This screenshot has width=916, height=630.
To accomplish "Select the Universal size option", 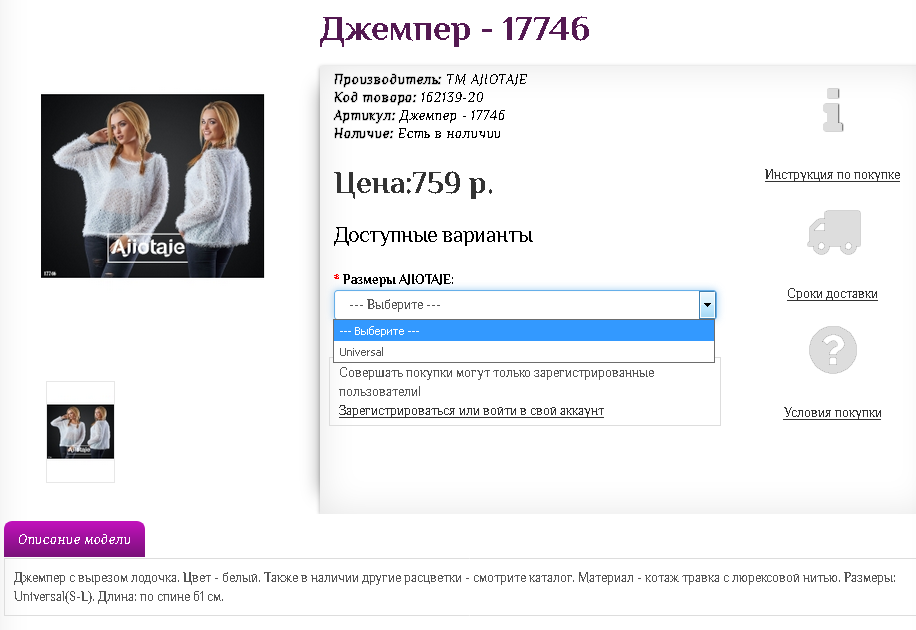I will tap(524, 352).
